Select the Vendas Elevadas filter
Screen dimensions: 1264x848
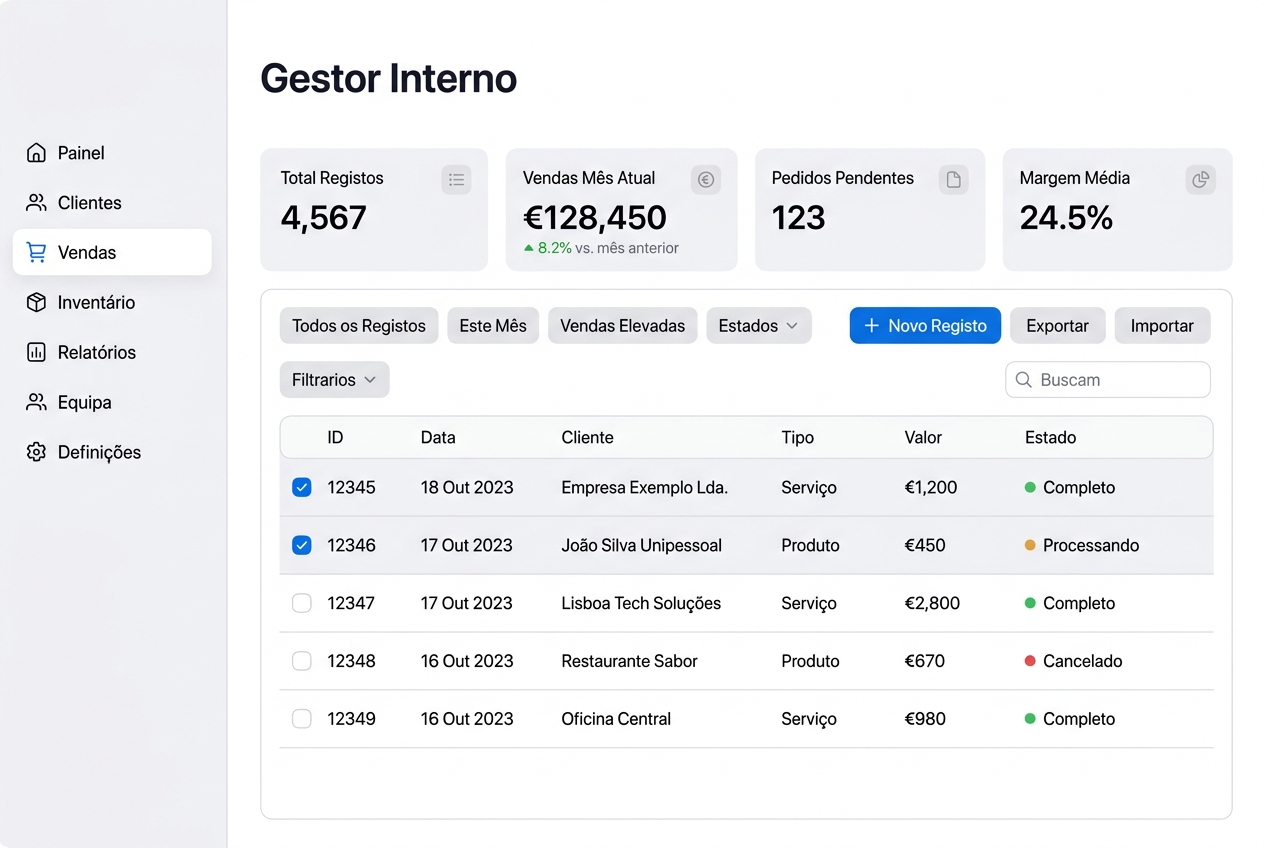pos(622,325)
